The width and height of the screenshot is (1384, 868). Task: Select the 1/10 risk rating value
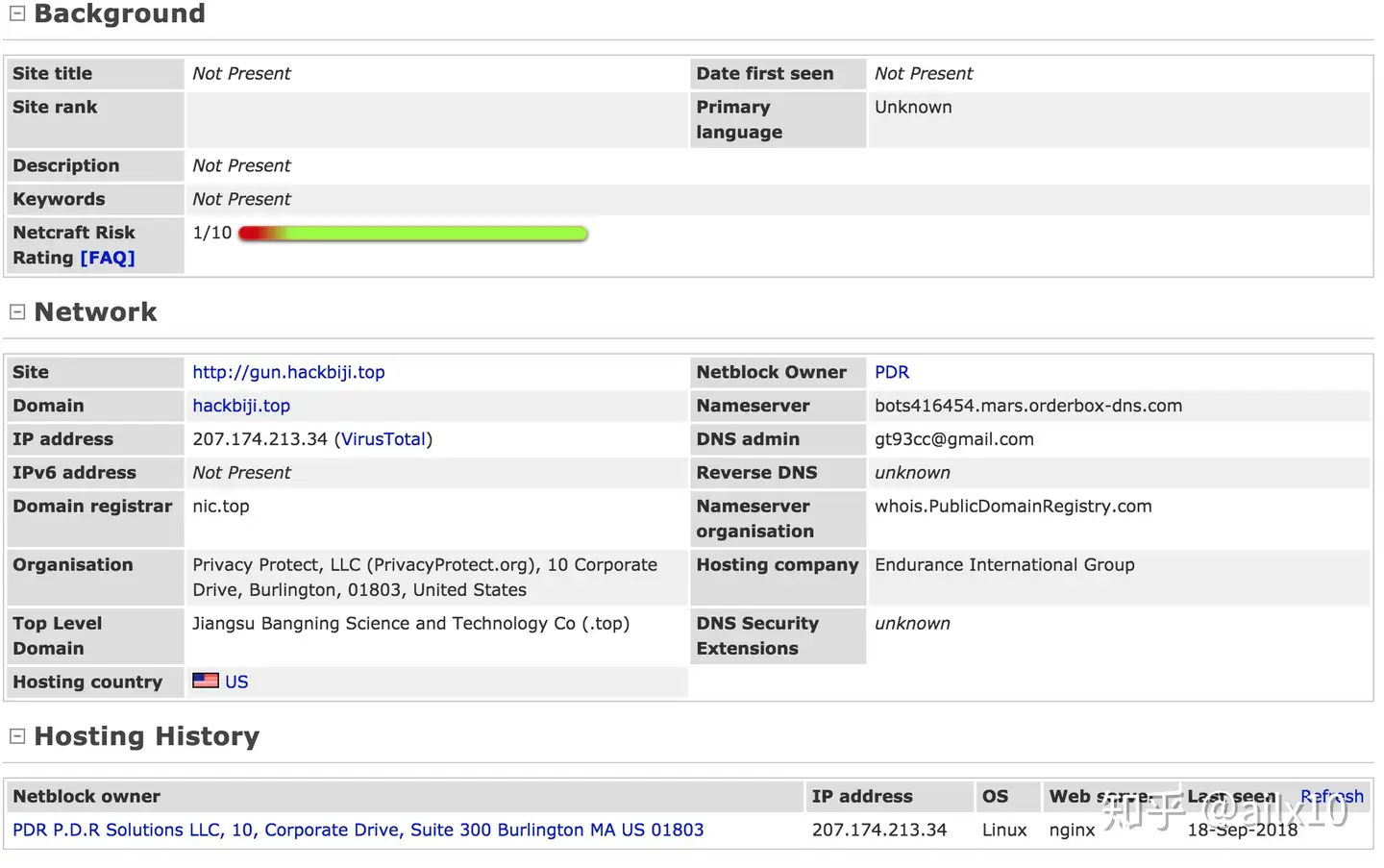pyautogui.click(x=212, y=233)
